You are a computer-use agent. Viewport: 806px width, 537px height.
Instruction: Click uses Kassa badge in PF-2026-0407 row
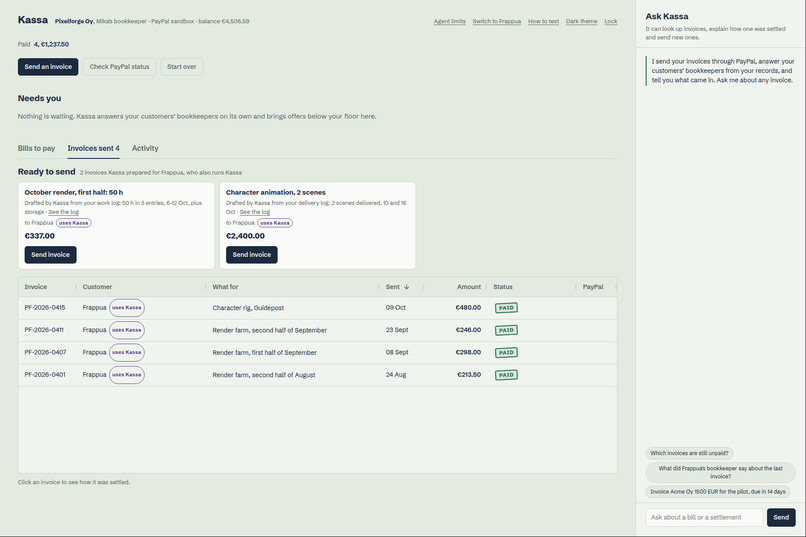point(127,353)
